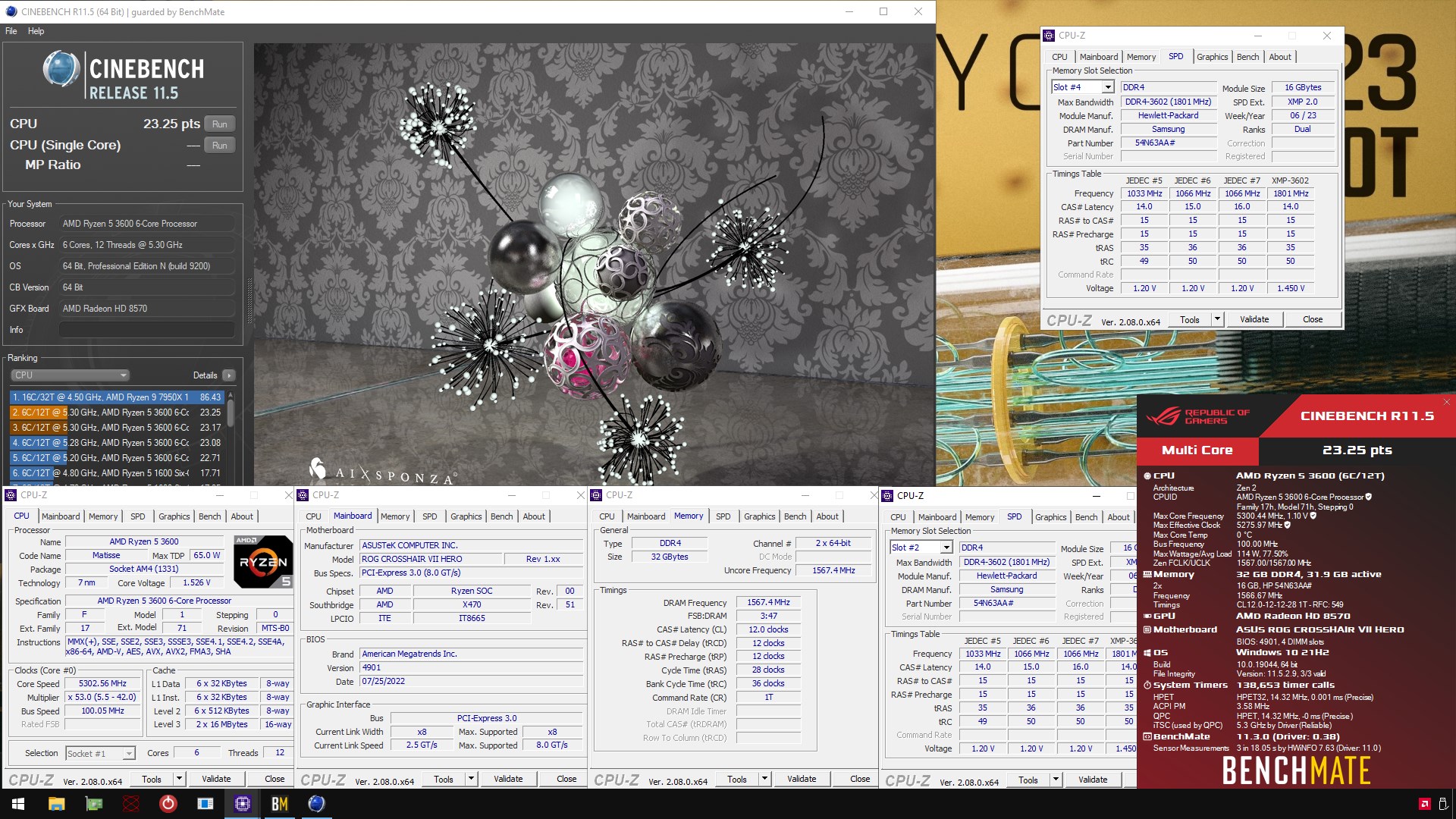Run the CPU Single Core benchmark
Screen dimensions: 1456x819
pyautogui.click(x=220, y=146)
